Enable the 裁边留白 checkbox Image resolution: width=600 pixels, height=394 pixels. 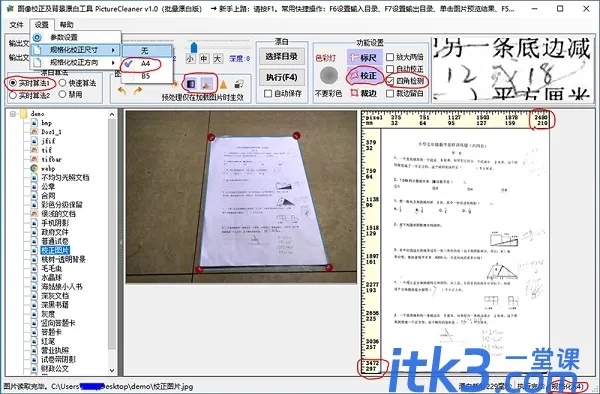pyautogui.click(x=390, y=93)
